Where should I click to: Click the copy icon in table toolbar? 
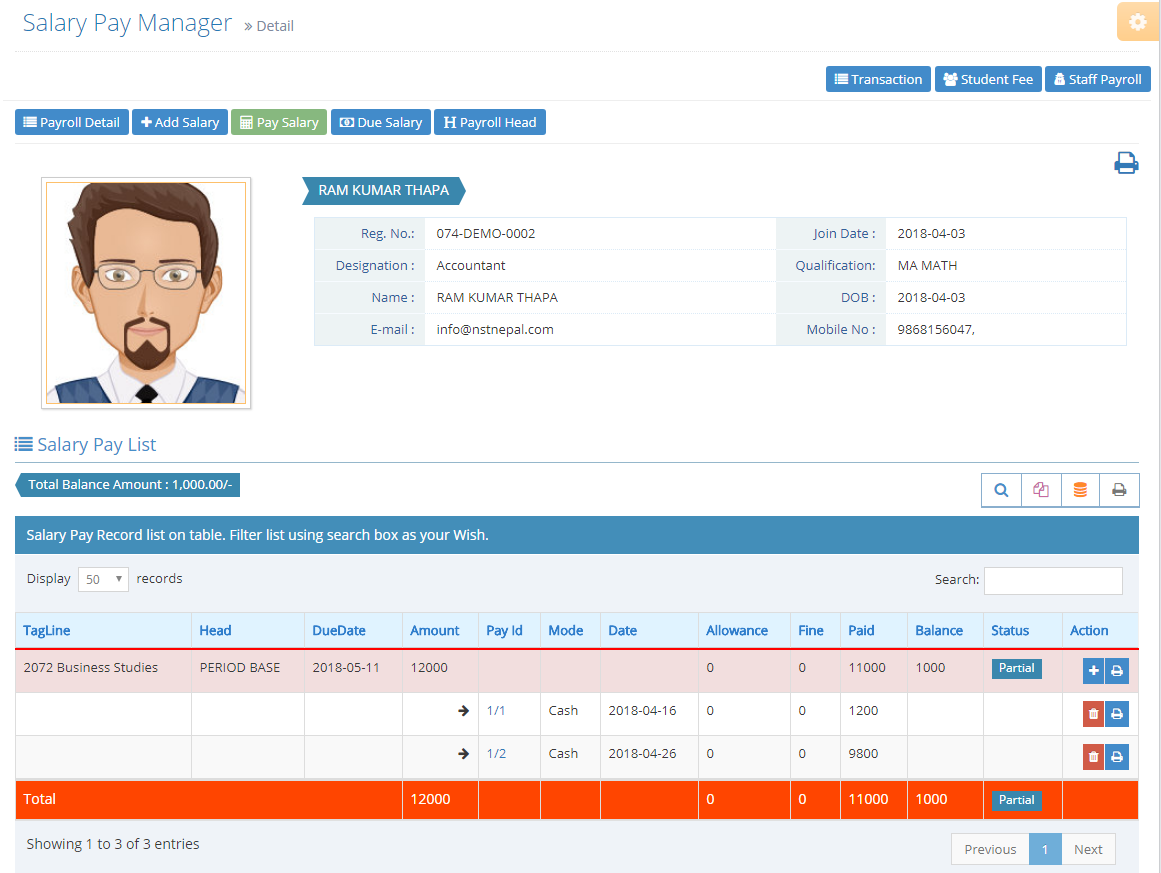click(1041, 490)
